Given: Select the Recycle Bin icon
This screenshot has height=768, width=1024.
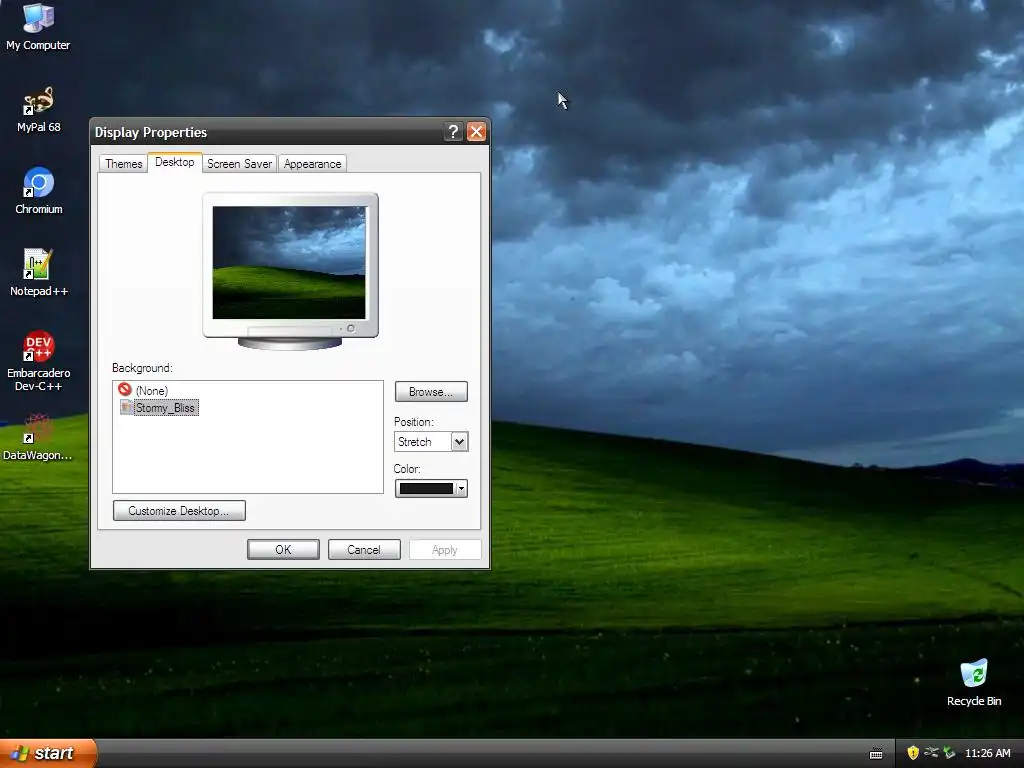Looking at the screenshot, I should pyautogui.click(x=974, y=682).
